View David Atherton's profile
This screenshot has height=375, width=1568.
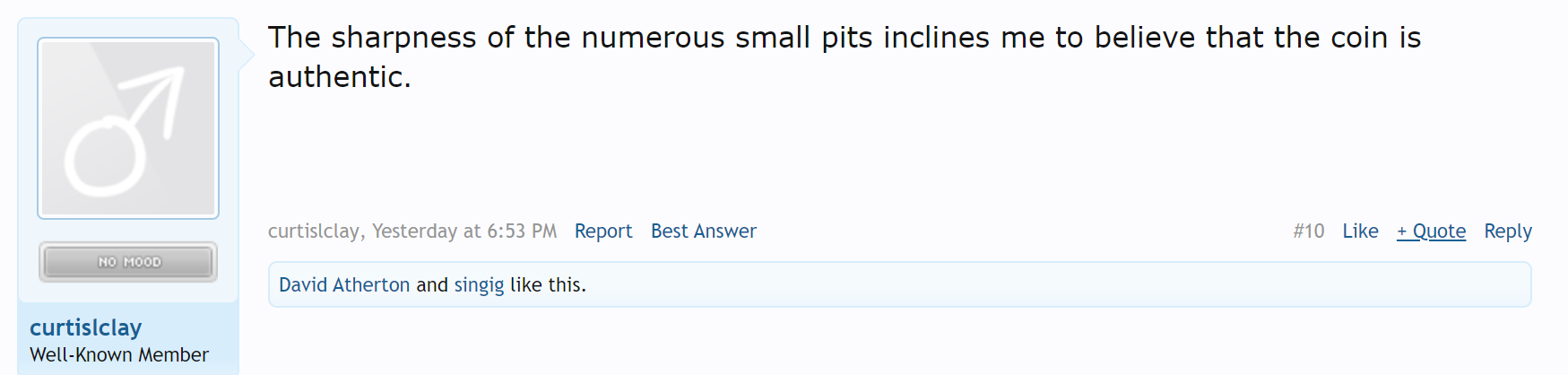point(344,285)
